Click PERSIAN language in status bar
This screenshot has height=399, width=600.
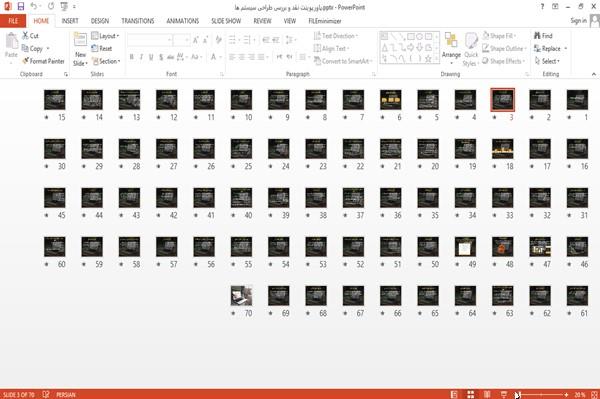point(66,394)
